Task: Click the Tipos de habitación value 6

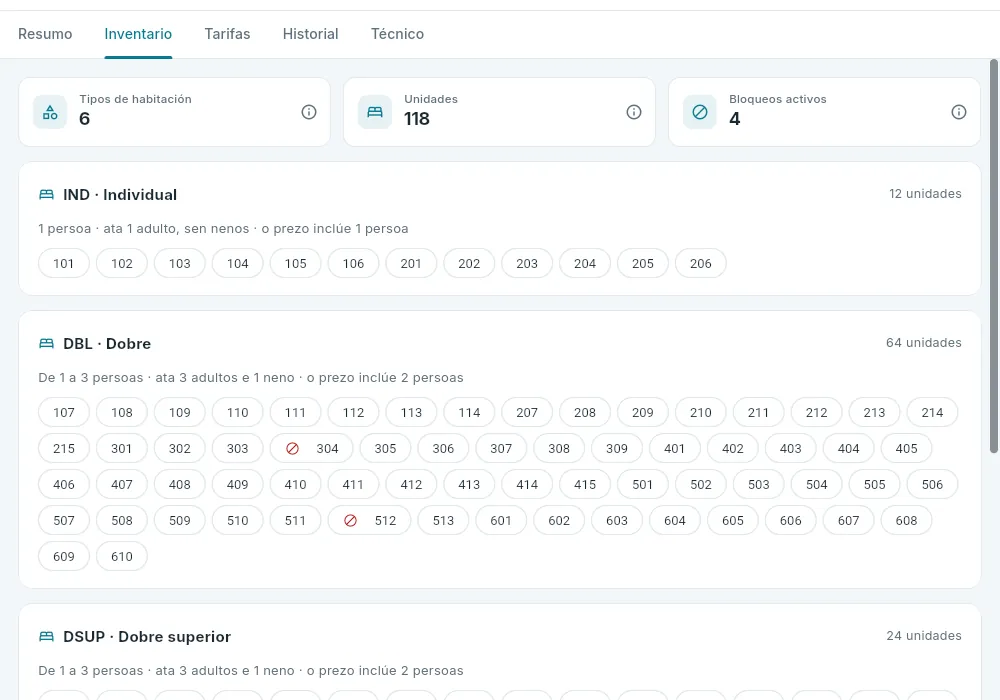Action: tap(84, 119)
